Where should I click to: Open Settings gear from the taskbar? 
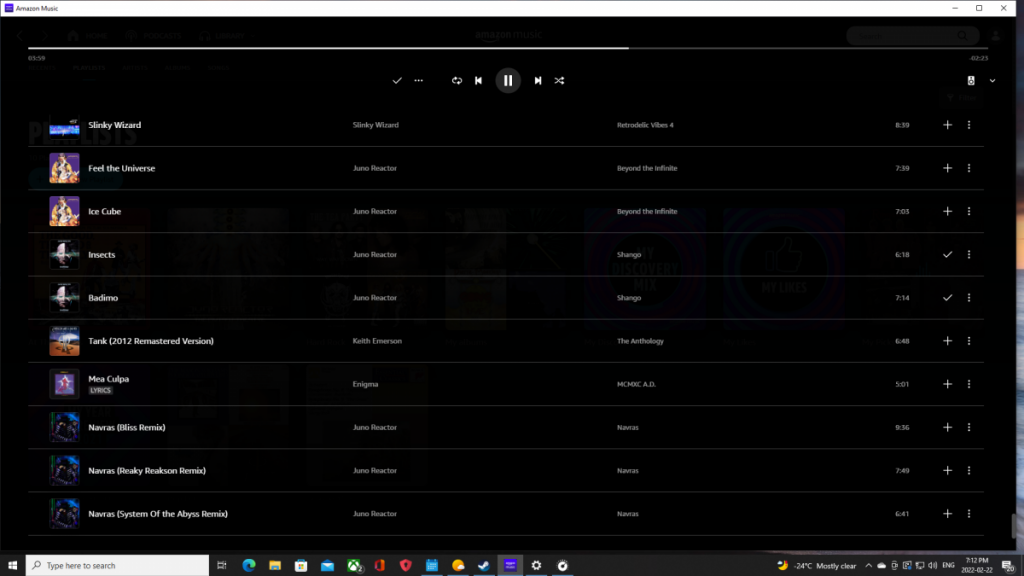tap(536, 566)
